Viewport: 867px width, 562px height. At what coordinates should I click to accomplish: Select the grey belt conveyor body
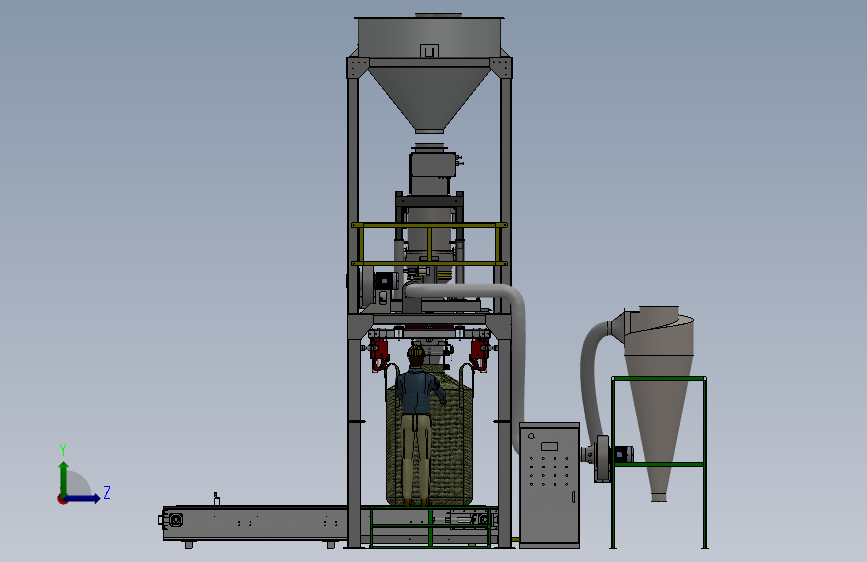pos(254,523)
